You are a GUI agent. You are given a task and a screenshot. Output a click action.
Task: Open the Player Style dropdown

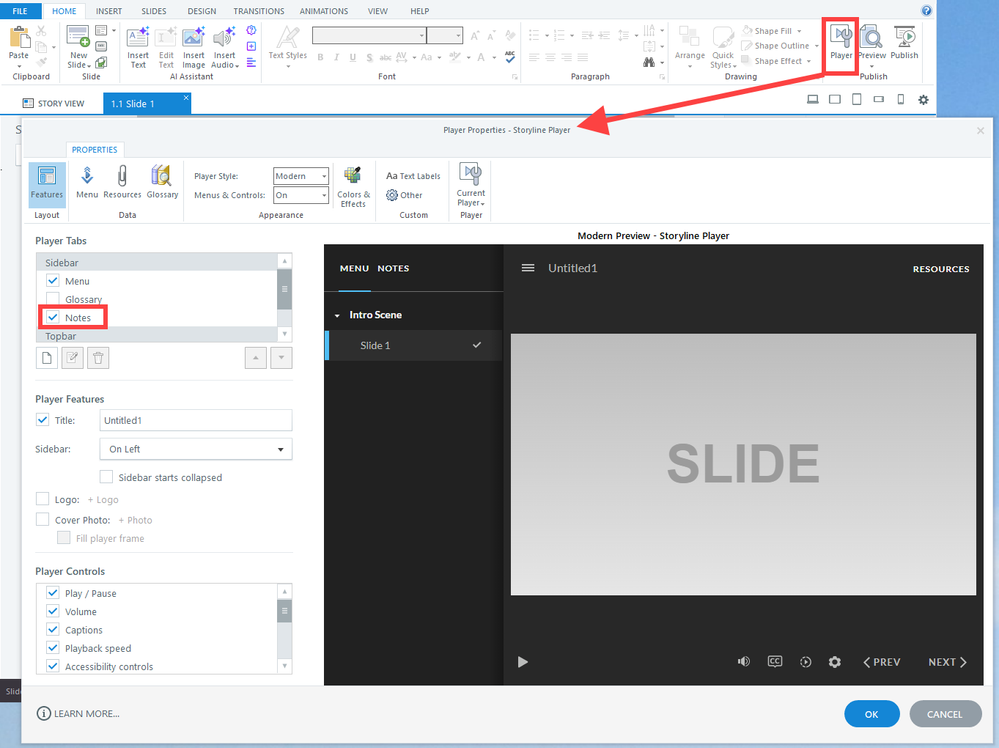301,176
